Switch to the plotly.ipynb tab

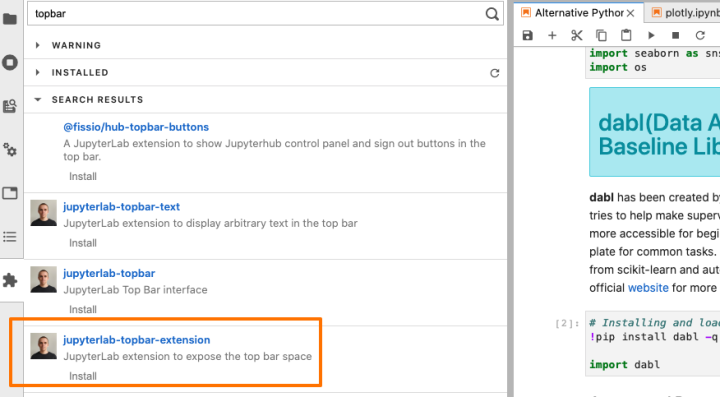pos(685,12)
